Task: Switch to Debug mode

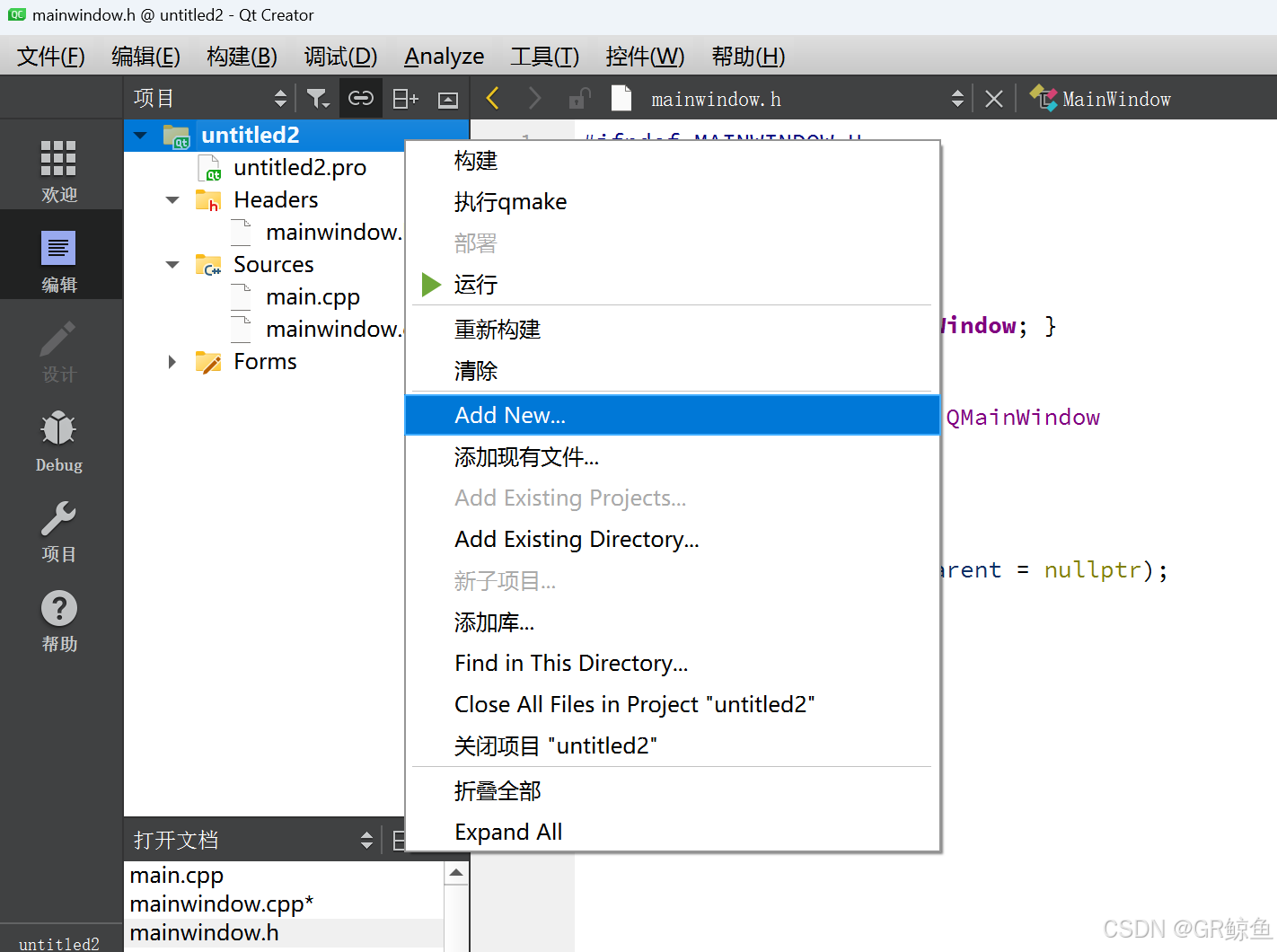Action: coord(59,440)
